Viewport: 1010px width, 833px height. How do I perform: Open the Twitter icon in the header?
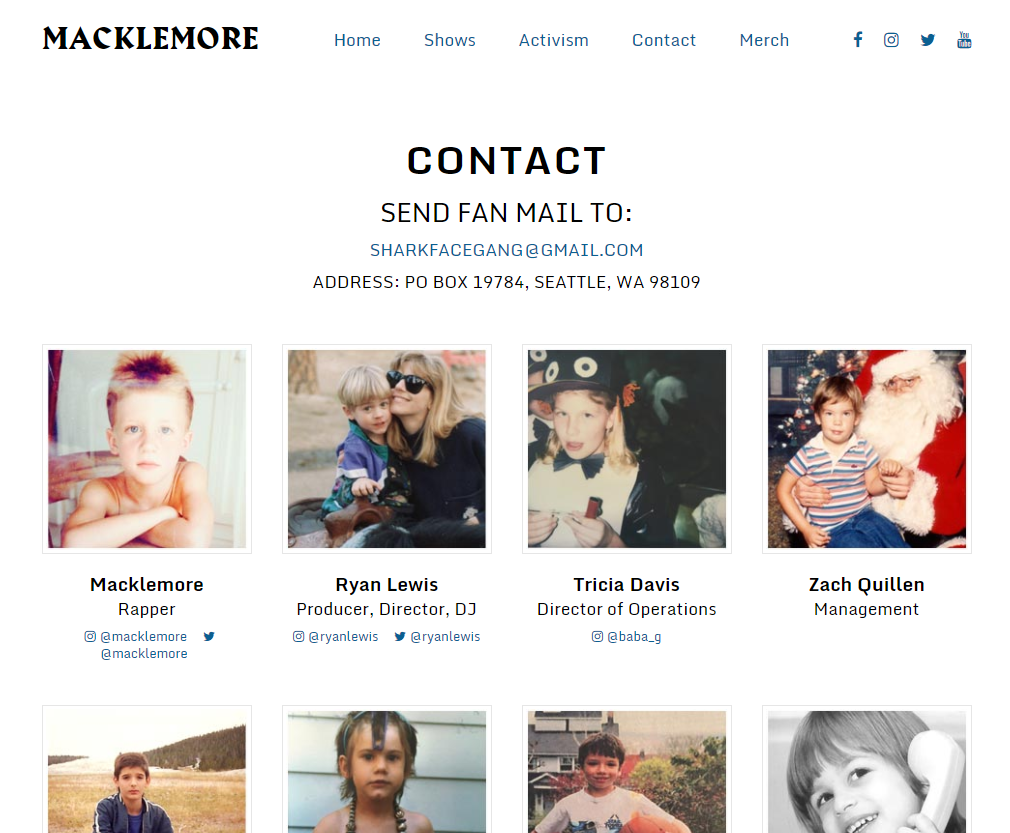point(928,40)
